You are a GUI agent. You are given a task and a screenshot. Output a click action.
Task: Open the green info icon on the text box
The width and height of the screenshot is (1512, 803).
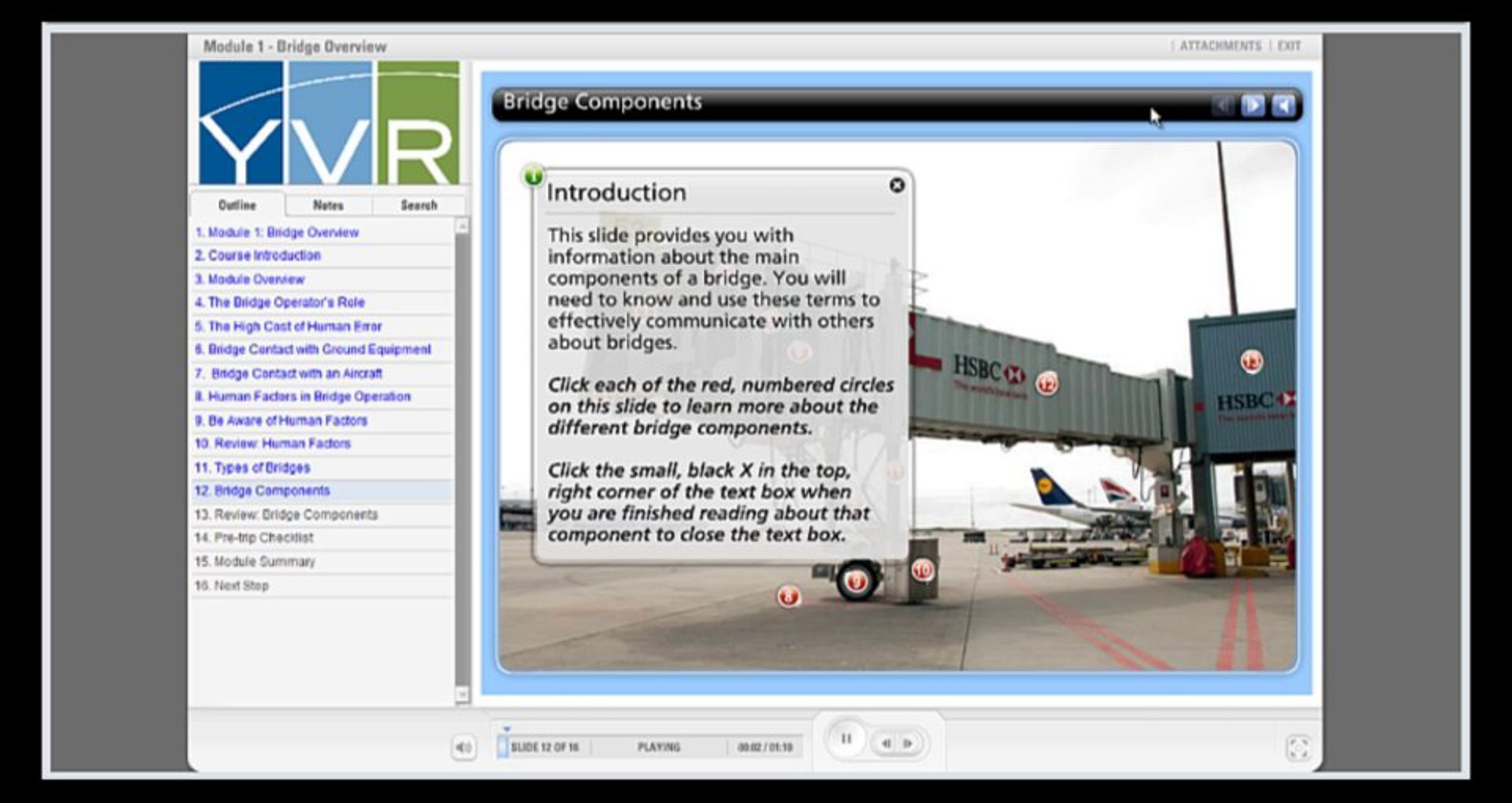[532, 178]
